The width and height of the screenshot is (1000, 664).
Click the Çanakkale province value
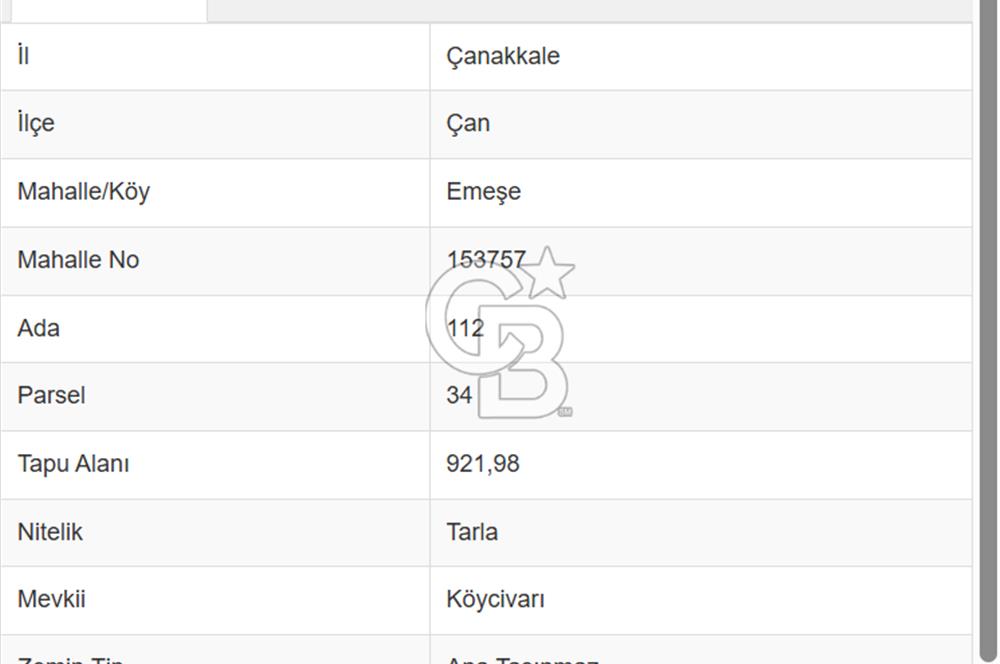(x=503, y=56)
